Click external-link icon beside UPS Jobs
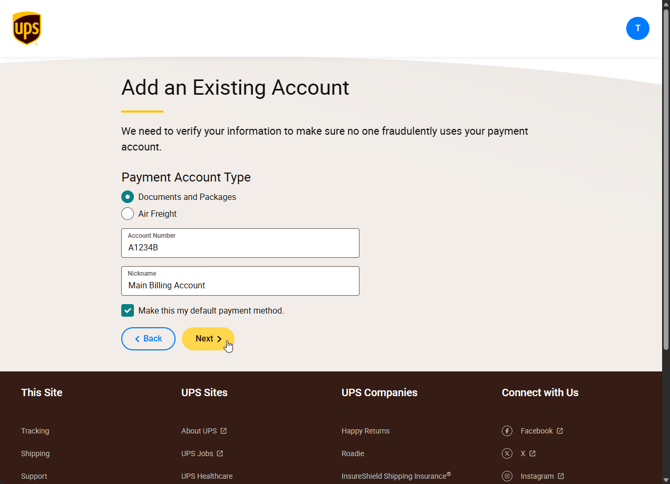The image size is (670, 484). pyautogui.click(x=220, y=453)
